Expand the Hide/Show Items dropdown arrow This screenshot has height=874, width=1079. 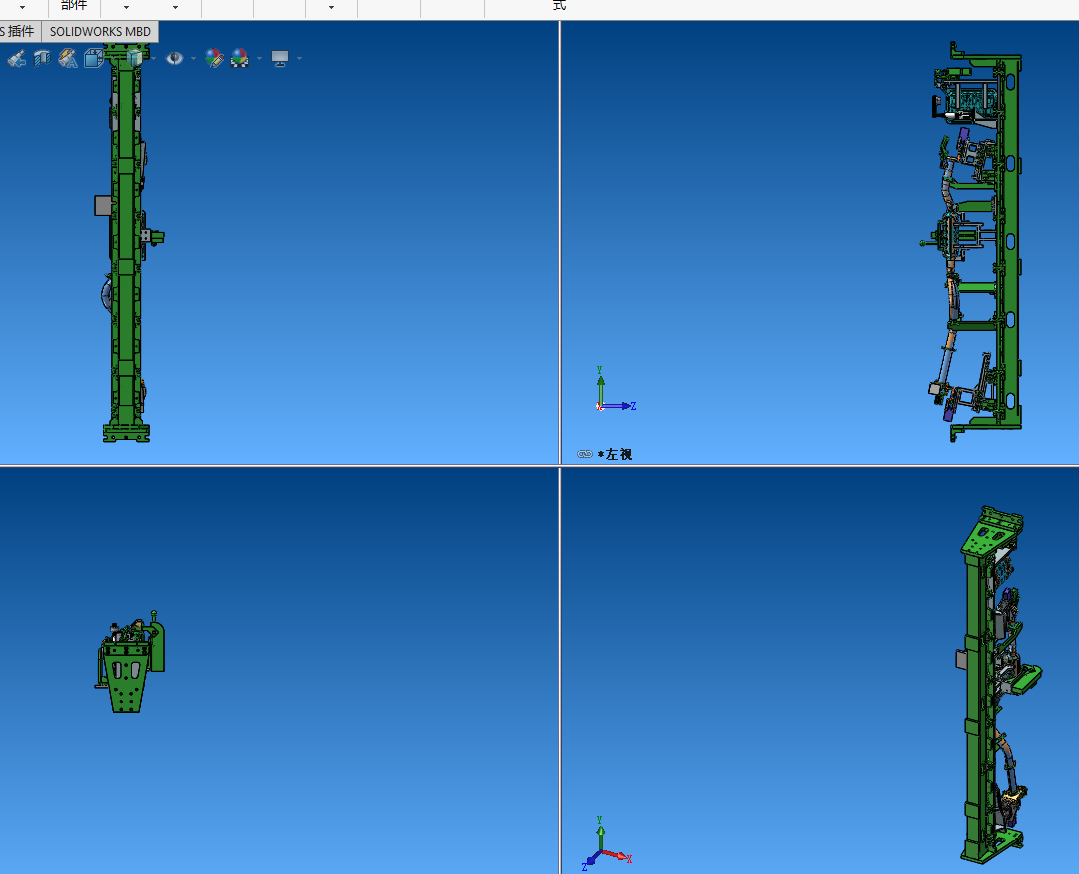coord(191,59)
